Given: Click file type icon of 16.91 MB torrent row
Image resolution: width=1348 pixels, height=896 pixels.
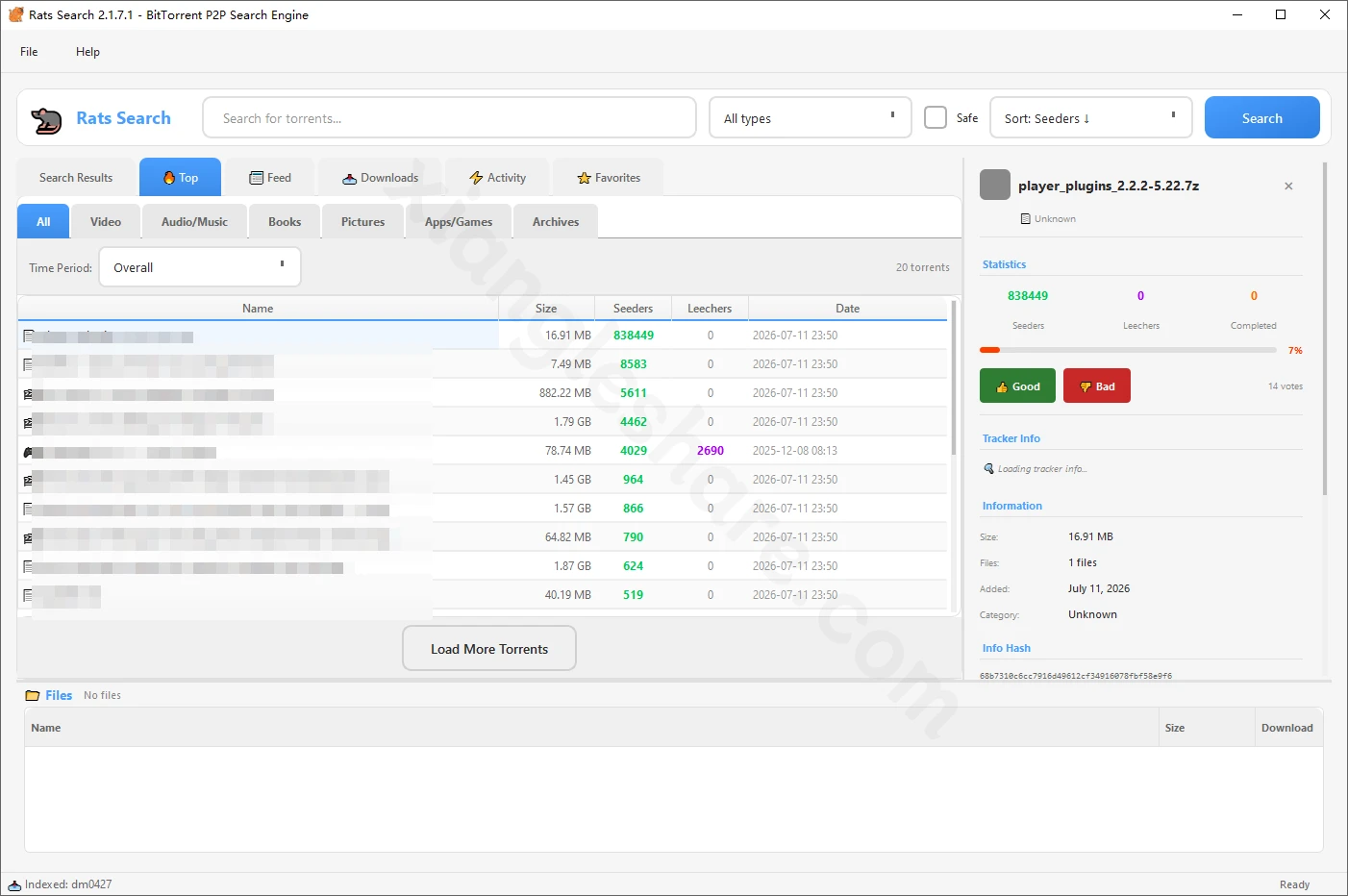Looking at the screenshot, I should 28,336.
